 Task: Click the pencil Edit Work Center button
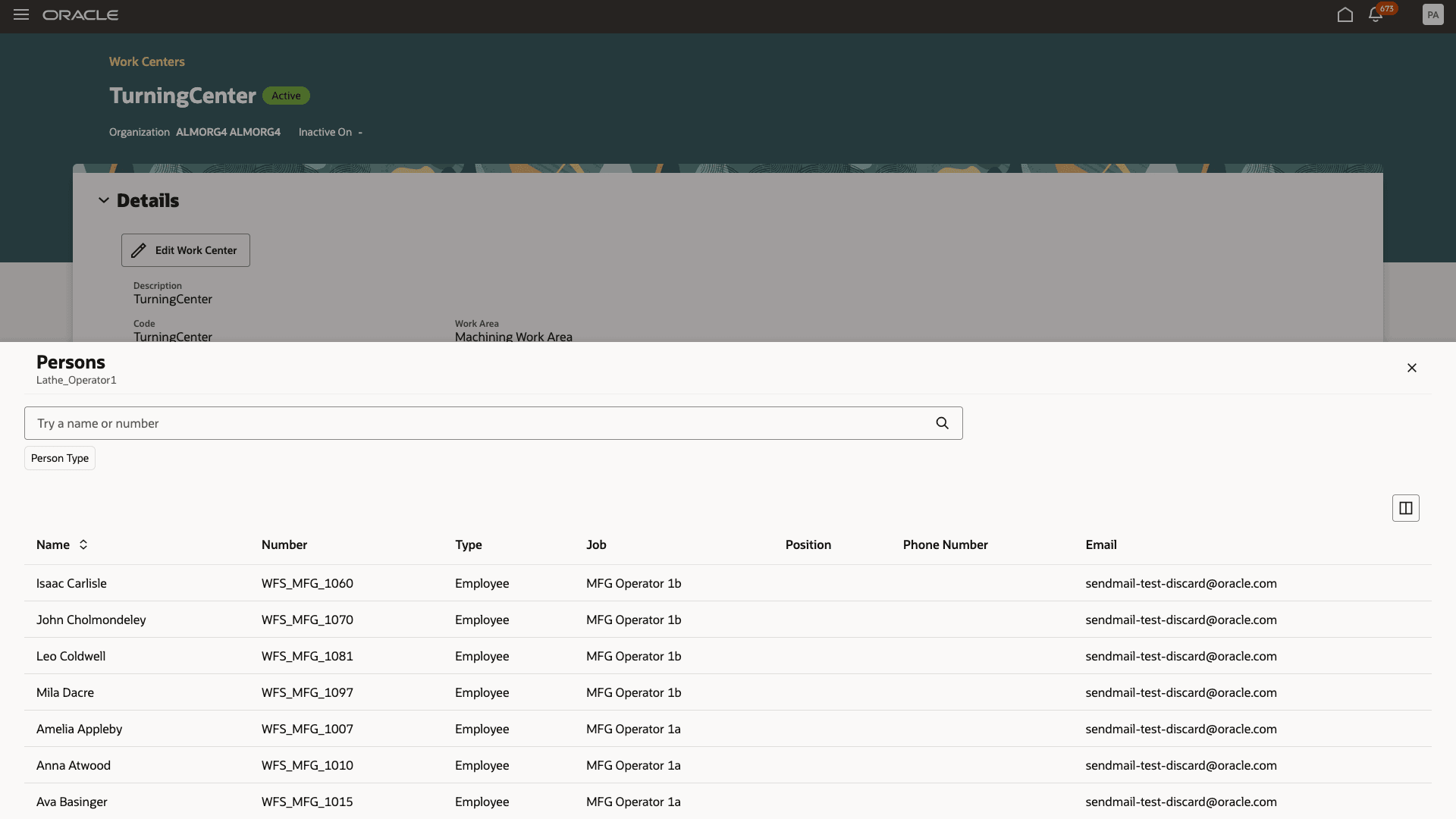pos(186,250)
